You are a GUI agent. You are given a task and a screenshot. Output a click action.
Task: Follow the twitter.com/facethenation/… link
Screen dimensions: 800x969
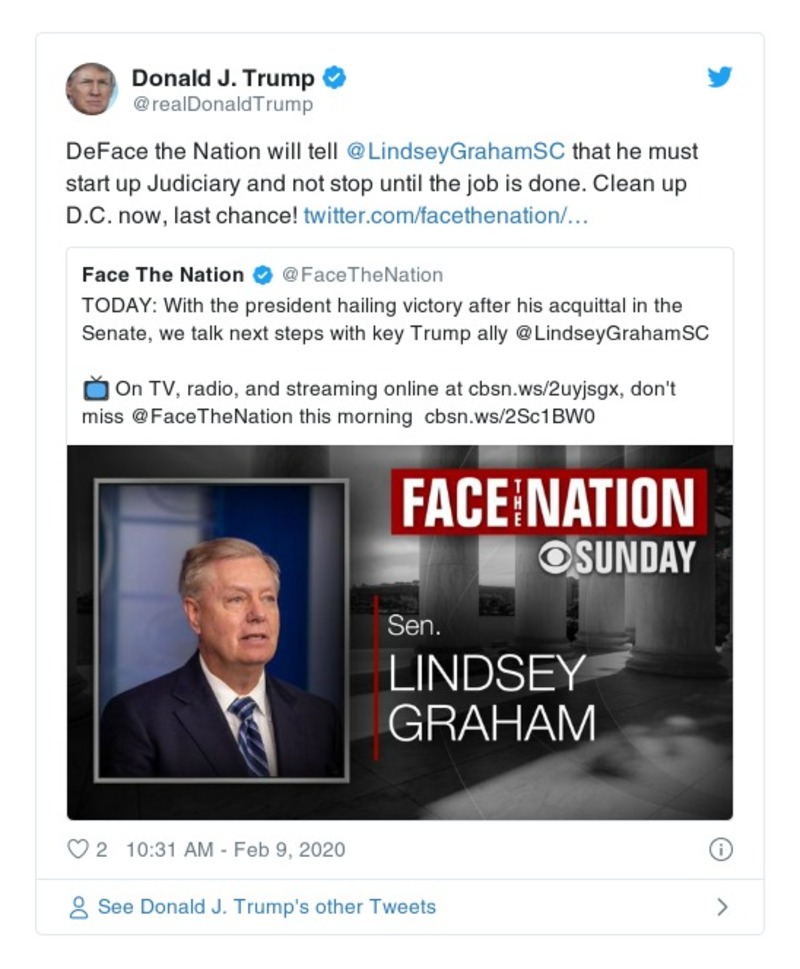446,214
